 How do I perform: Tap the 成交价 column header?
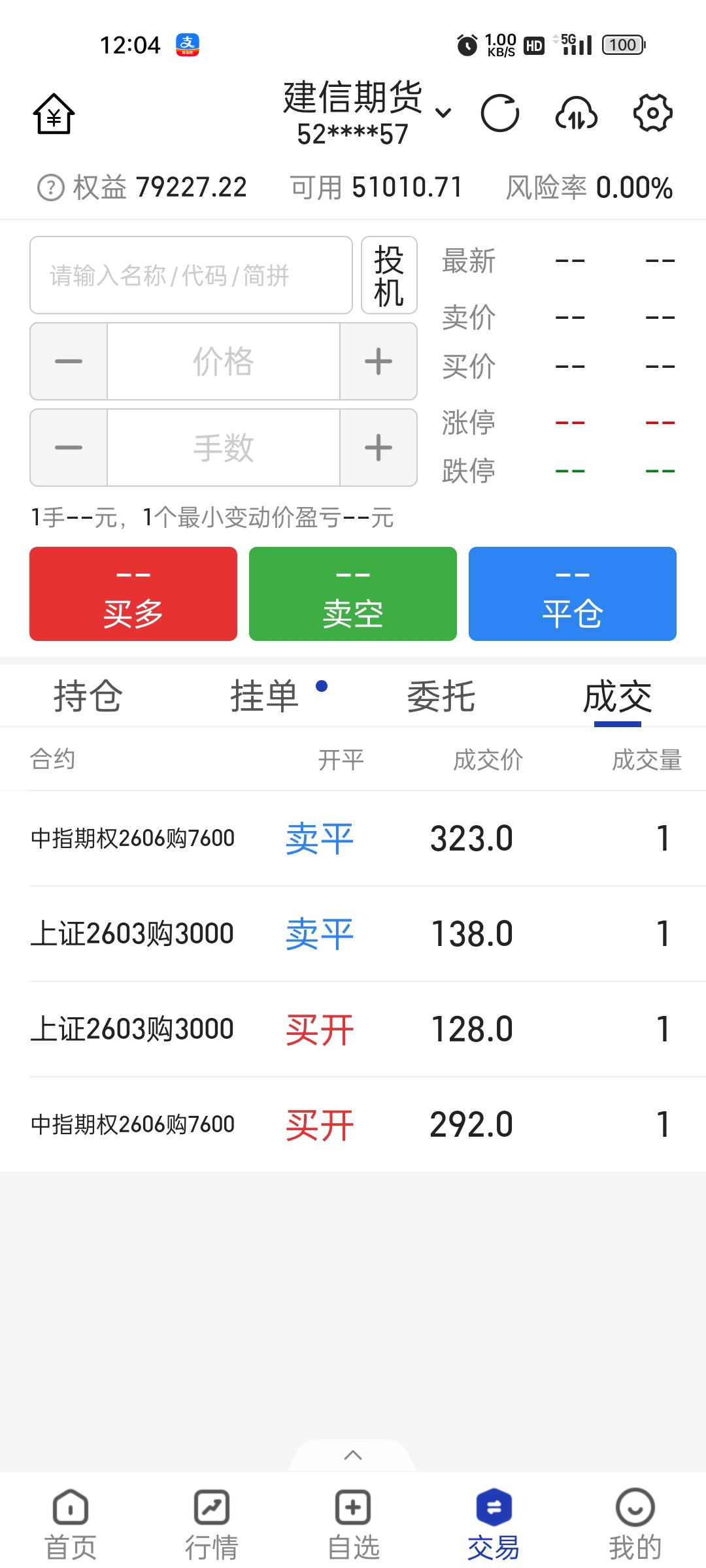pyautogui.click(x=488, y=759)
